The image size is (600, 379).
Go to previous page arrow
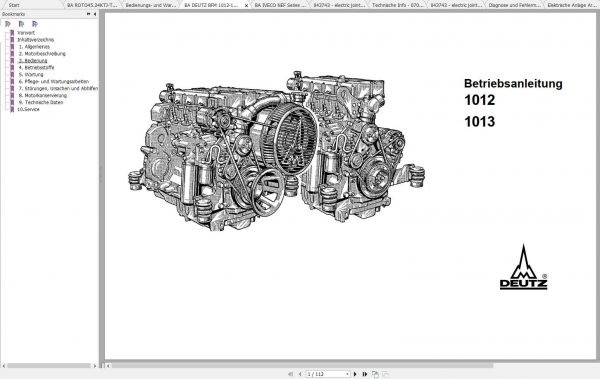coord(300,374)
